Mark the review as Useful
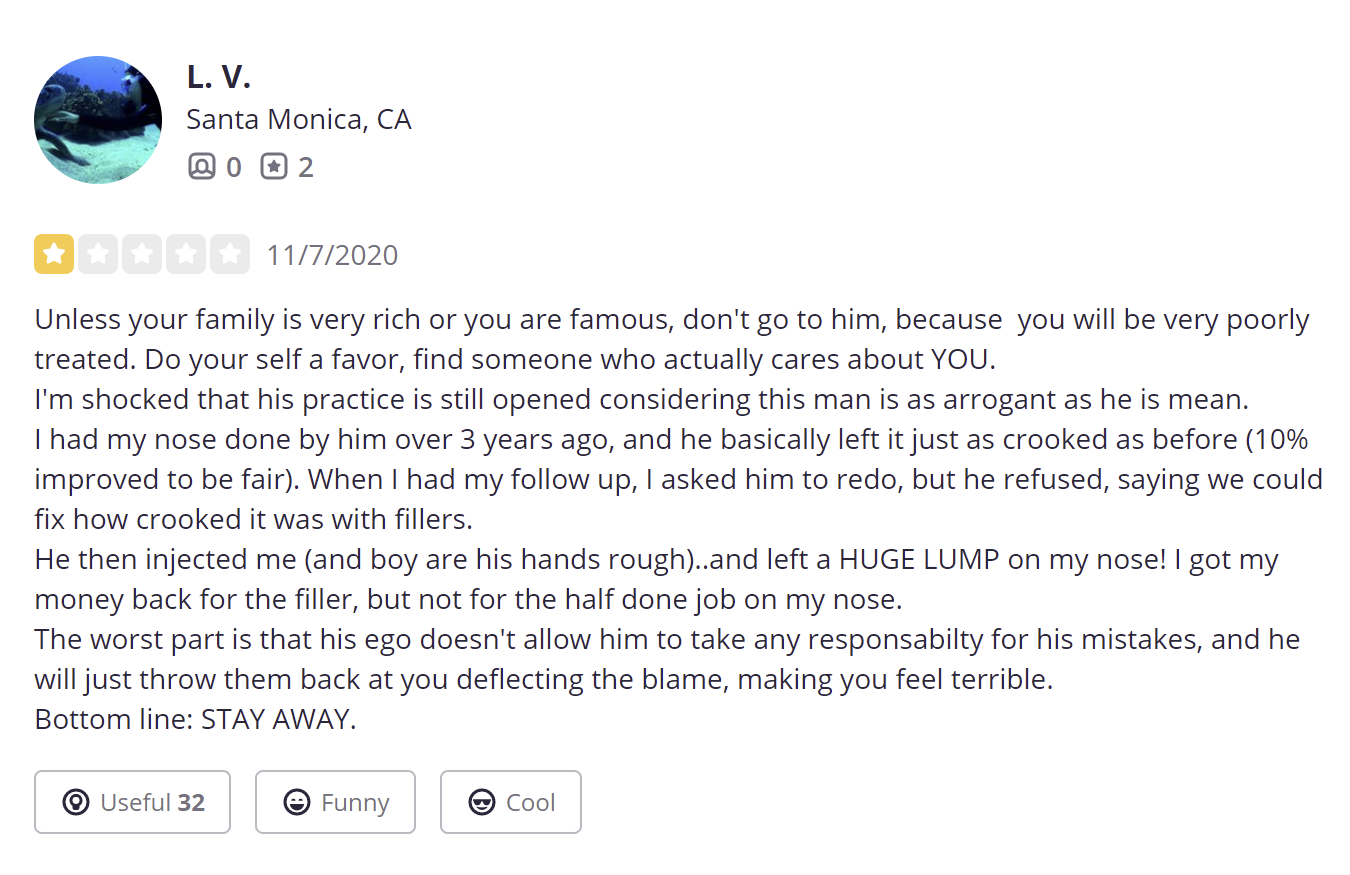 [132, 802]
